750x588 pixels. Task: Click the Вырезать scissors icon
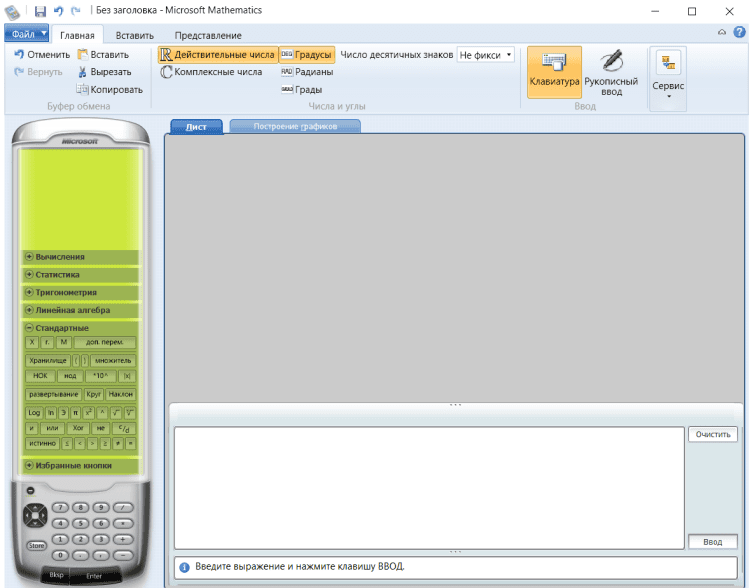click(83, 72)
